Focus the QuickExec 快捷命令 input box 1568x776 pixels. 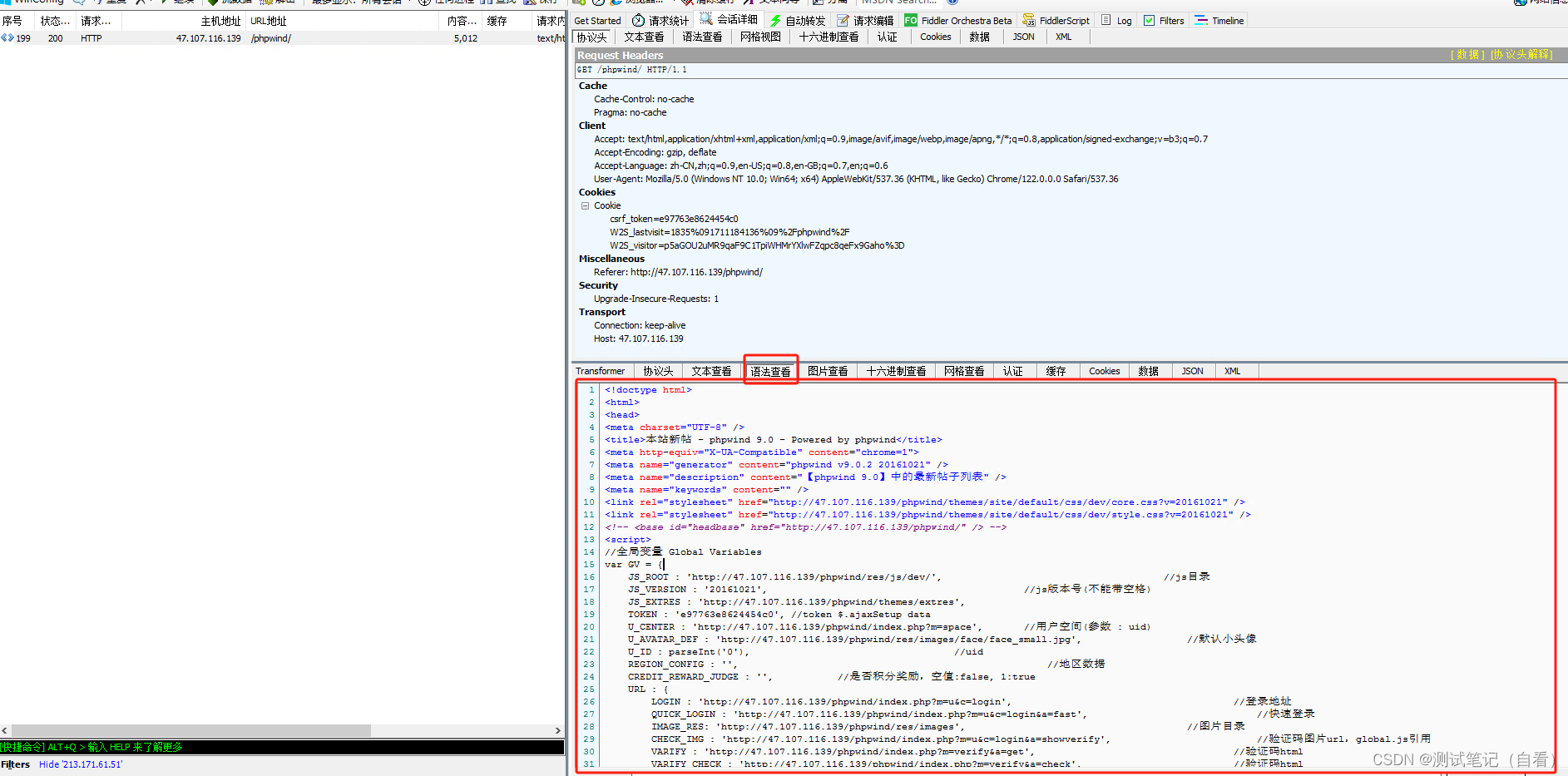coord(282,747)
